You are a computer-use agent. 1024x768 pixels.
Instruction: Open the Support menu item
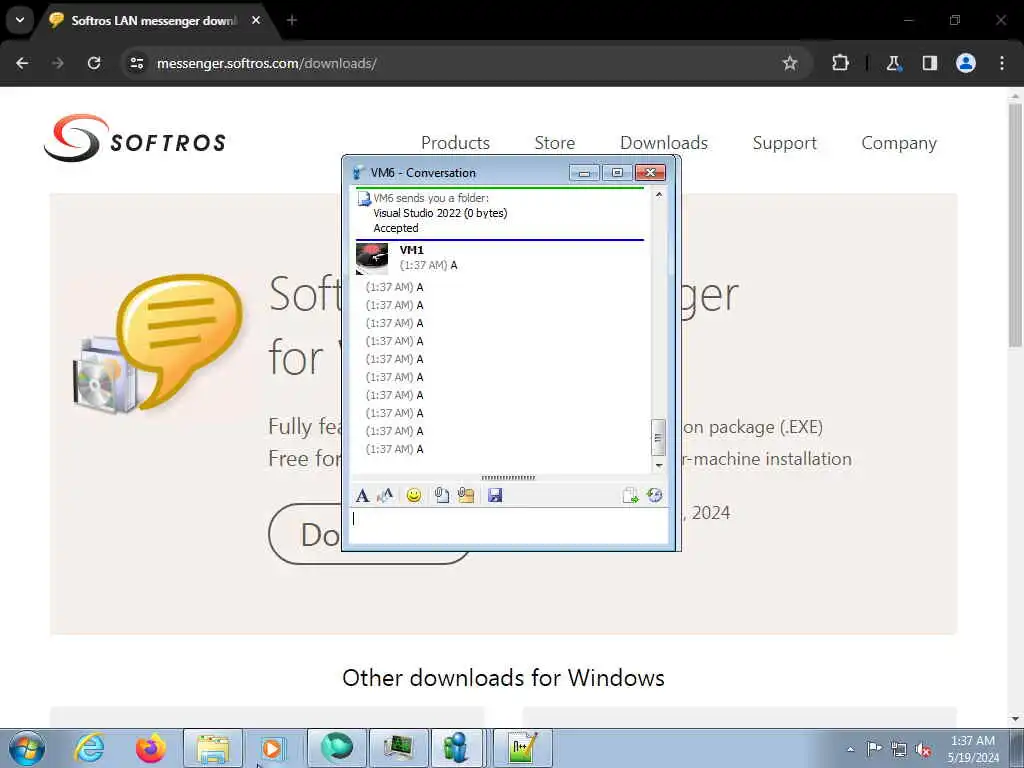pos(784,142)
